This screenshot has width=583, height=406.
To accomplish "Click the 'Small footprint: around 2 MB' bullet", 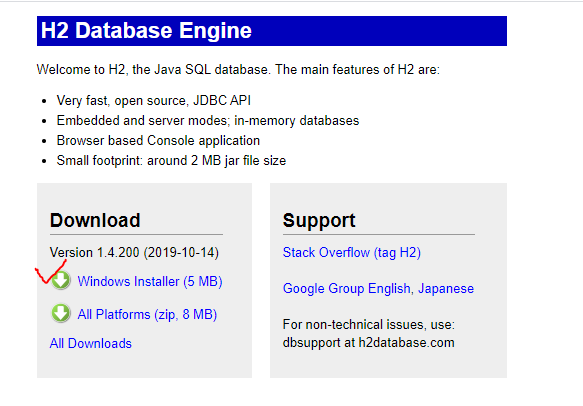I will [x=171, y=161].
